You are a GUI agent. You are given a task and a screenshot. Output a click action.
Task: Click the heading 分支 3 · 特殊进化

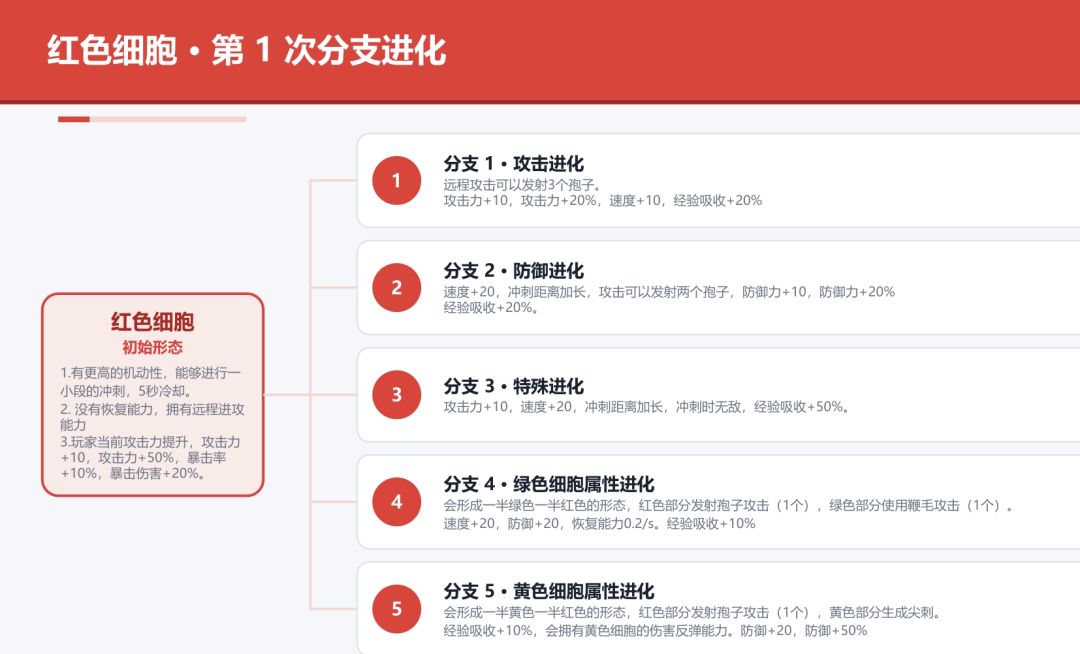click(514, 386)
